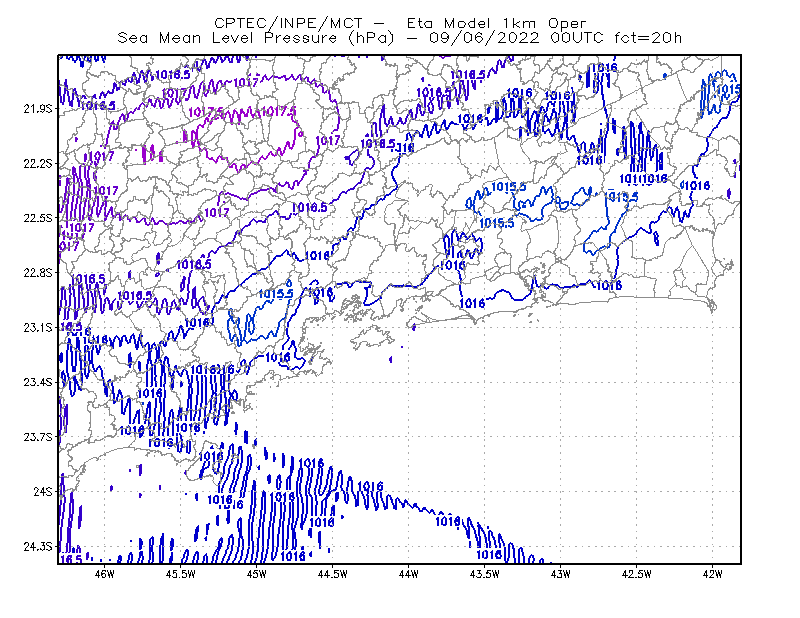Select the 23.7S latitude axis label
800x618 pixels.
point(38,437)
